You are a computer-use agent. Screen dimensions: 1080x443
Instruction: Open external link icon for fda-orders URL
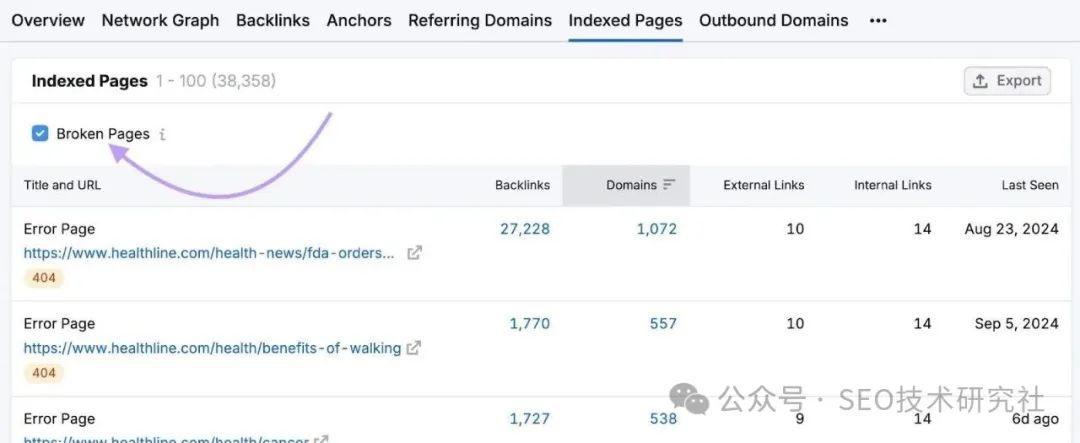point(414,253)
